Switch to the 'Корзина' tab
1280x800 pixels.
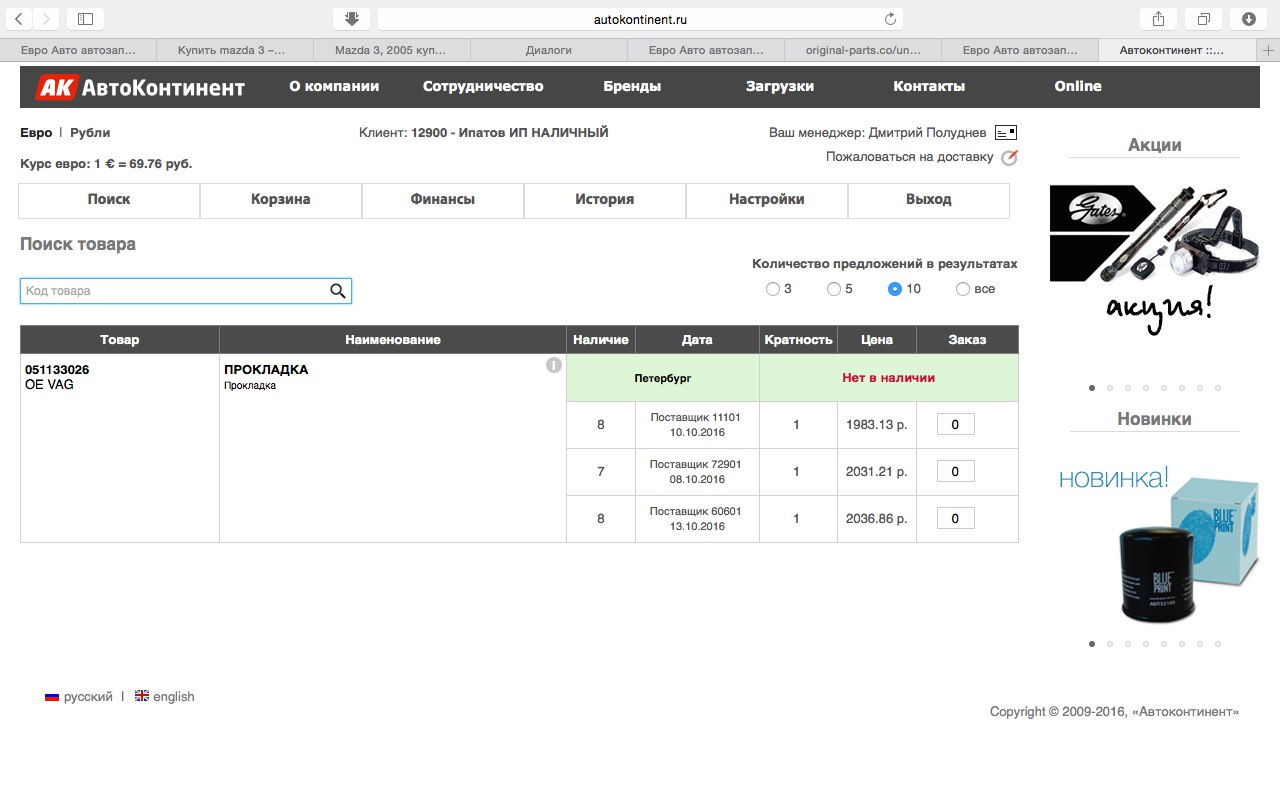tap(281, 200)
